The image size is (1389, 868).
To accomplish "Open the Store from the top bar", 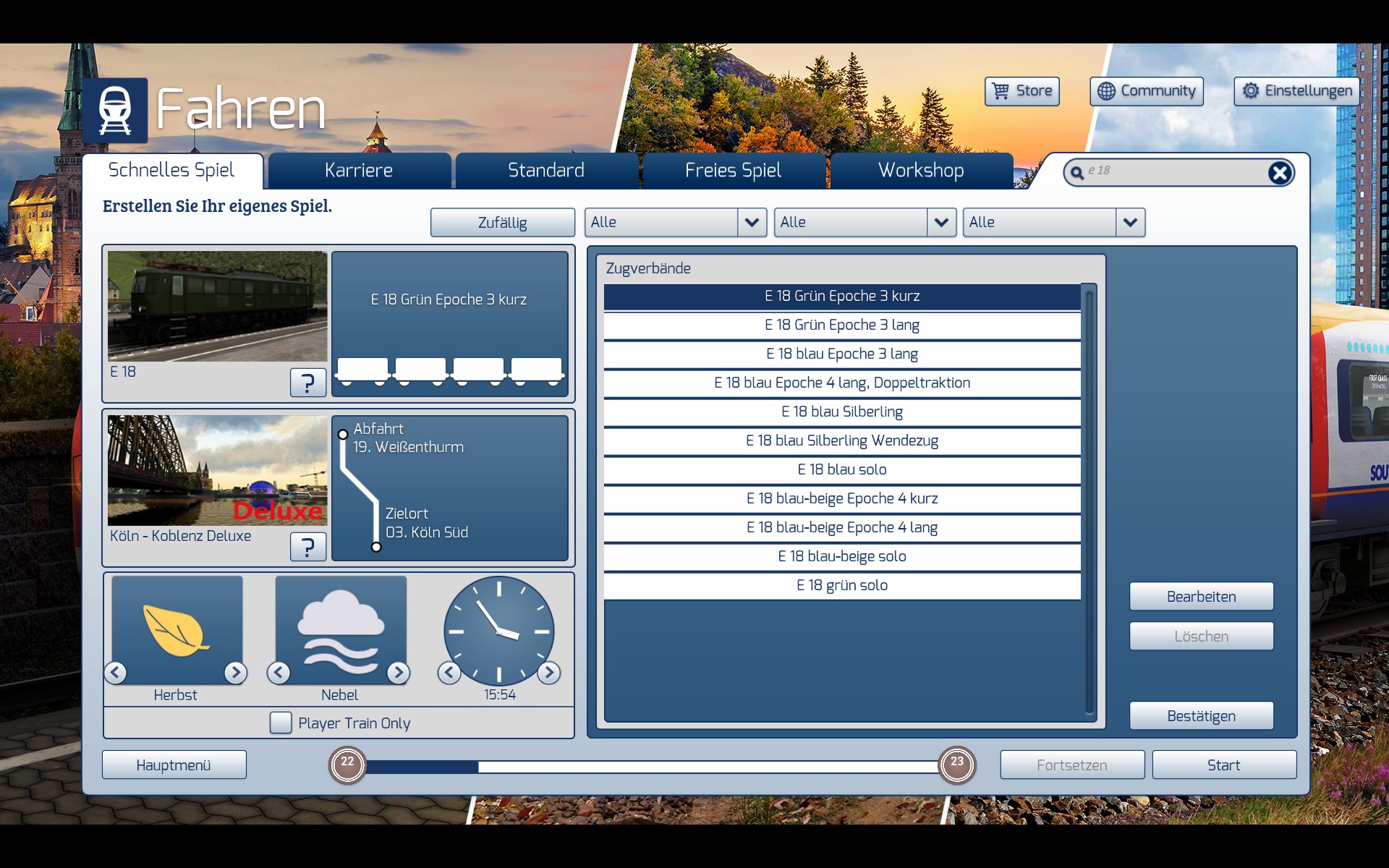I will [1021, 91].
